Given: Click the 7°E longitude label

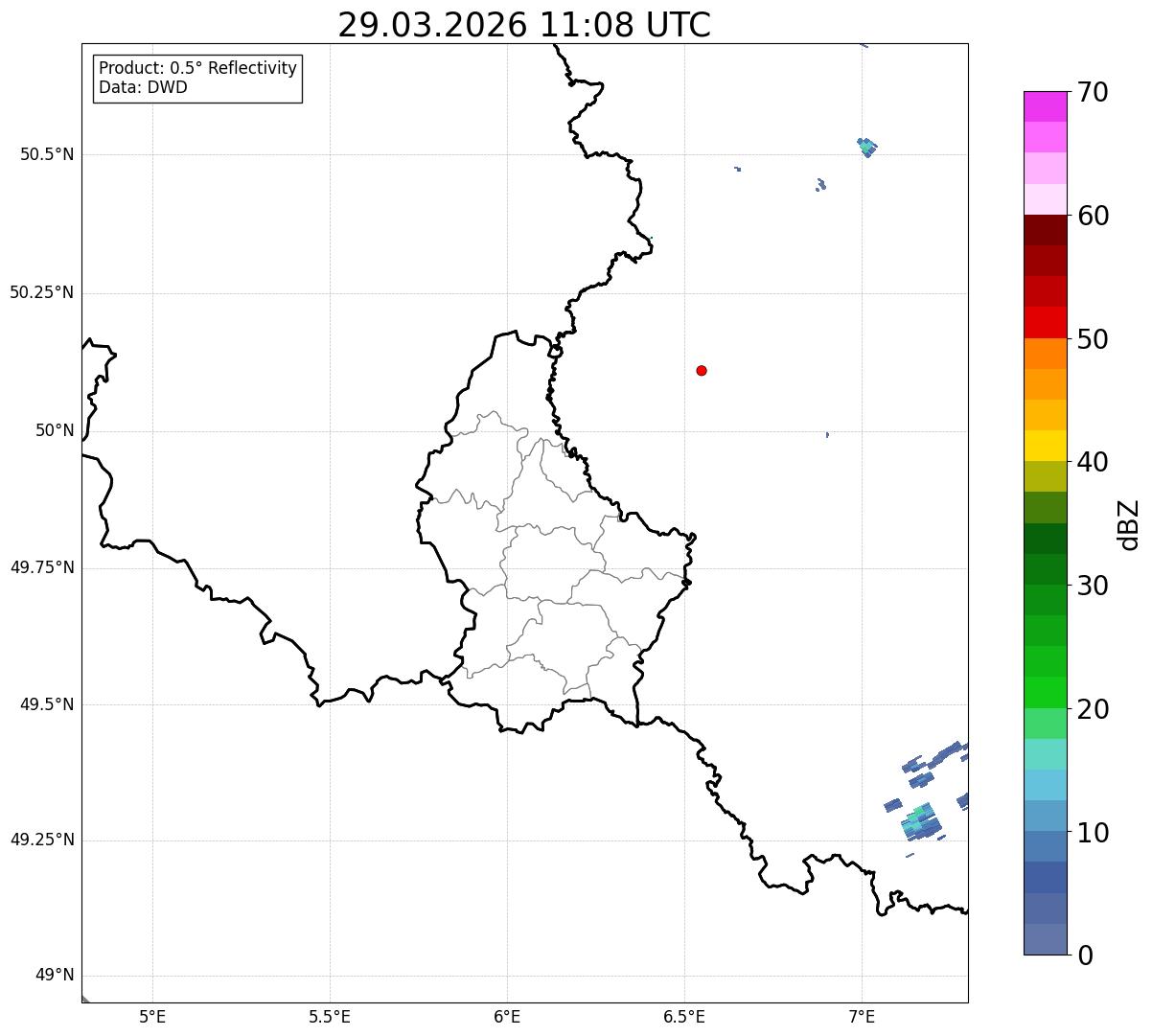Looking at the screenshot, I should [x=862, y=1017].
